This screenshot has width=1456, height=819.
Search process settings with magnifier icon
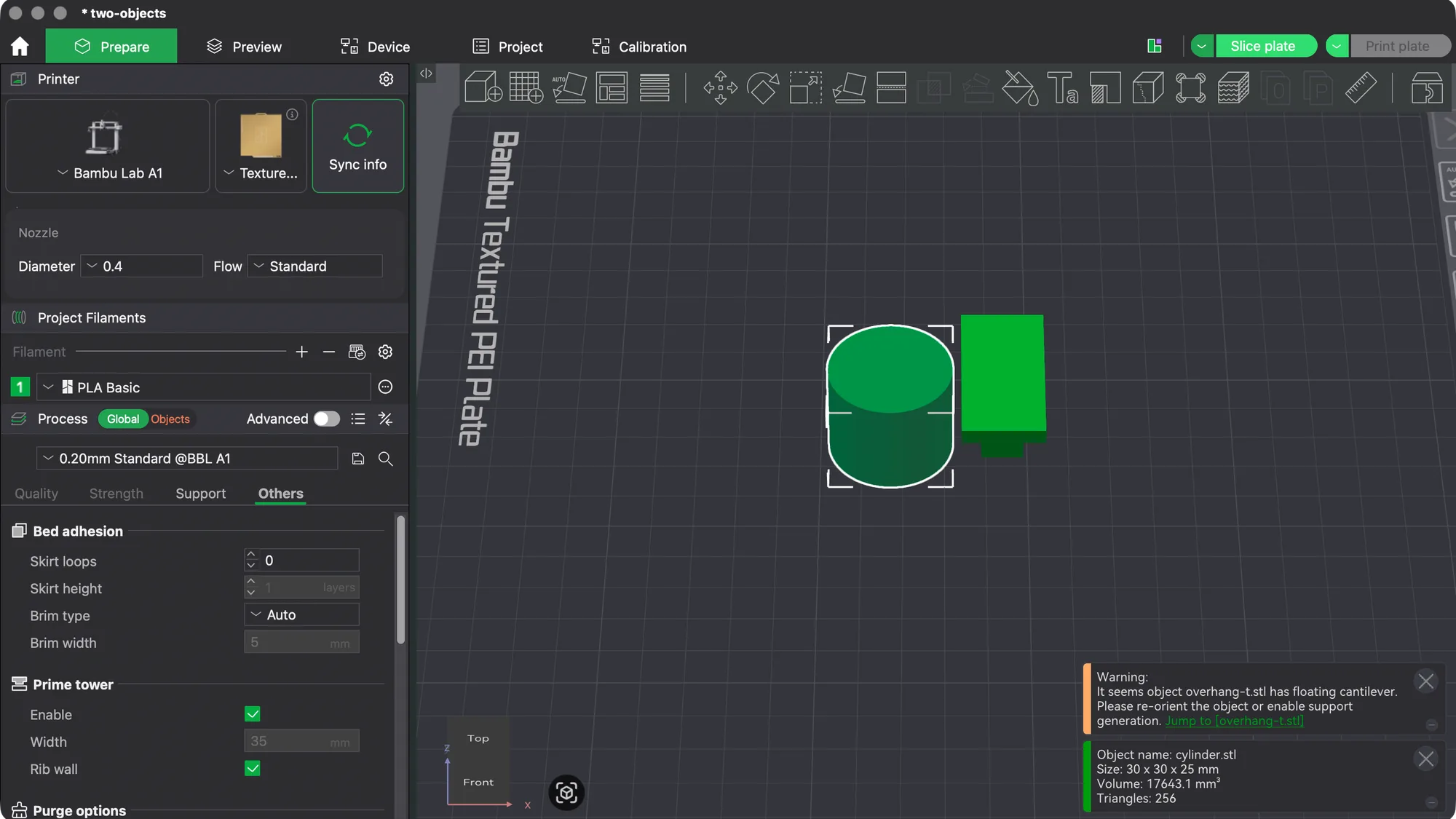386,459
